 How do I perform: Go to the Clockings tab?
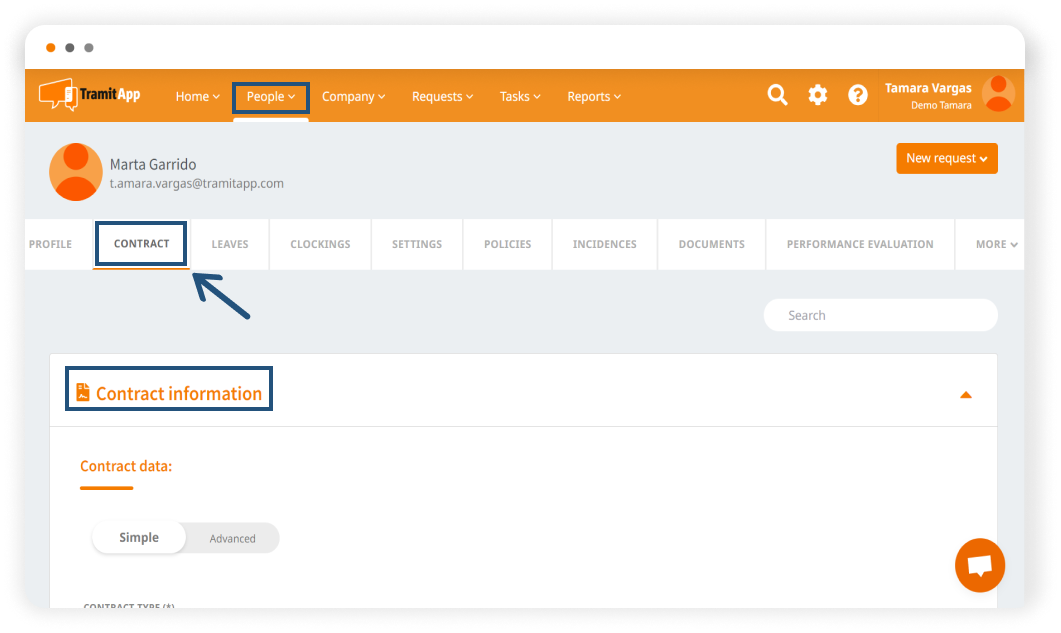(320, 244)
